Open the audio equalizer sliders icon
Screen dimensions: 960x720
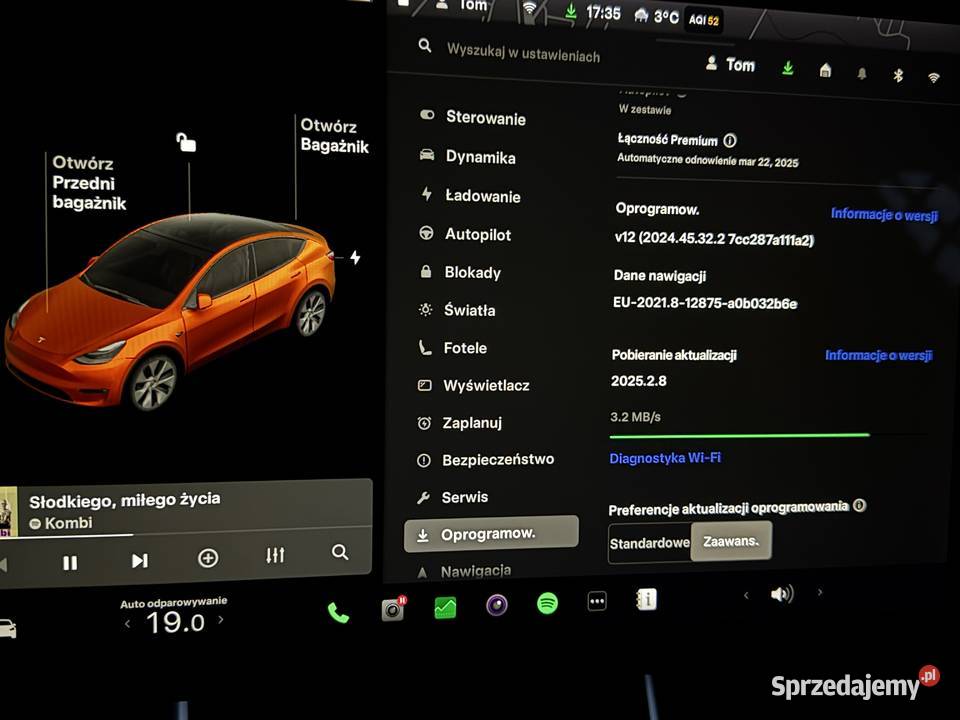[275, 555]
